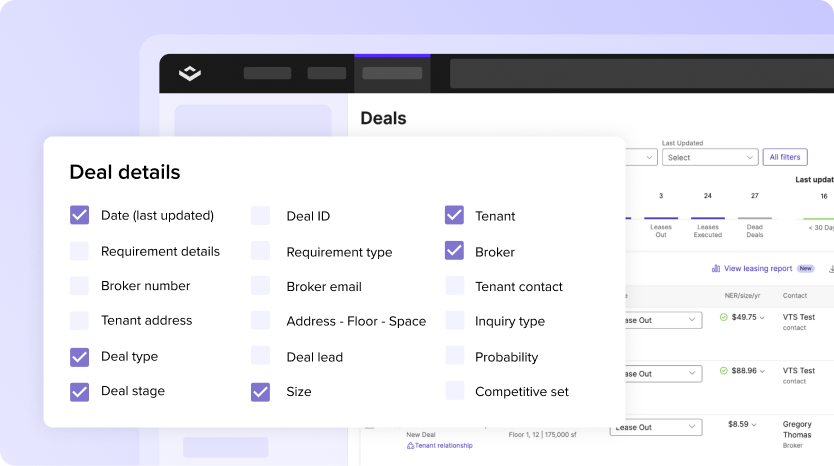Enable the Competitive set checkbox
This screenshot has height=466, width=834.
455,391
